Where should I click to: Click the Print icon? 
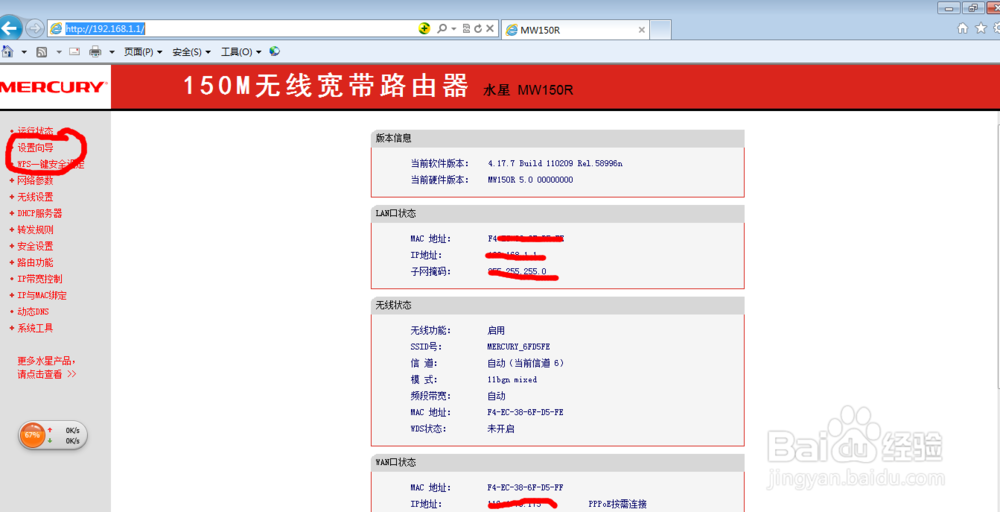95,52
